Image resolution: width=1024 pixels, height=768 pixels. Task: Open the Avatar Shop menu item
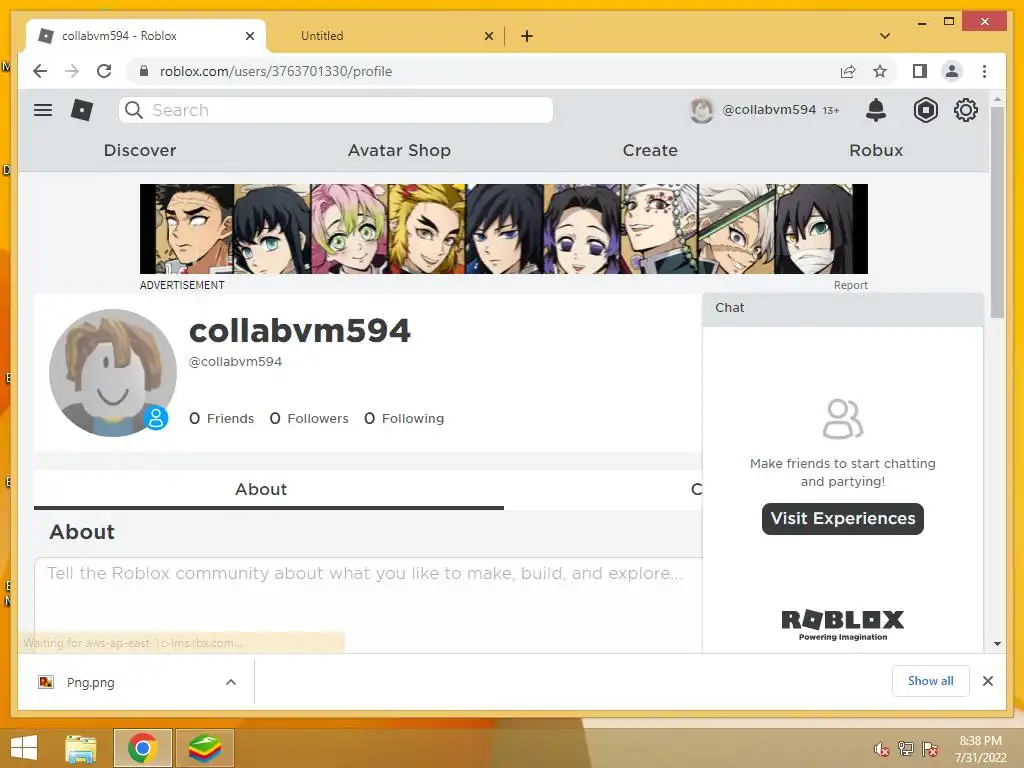pos(399,150)
